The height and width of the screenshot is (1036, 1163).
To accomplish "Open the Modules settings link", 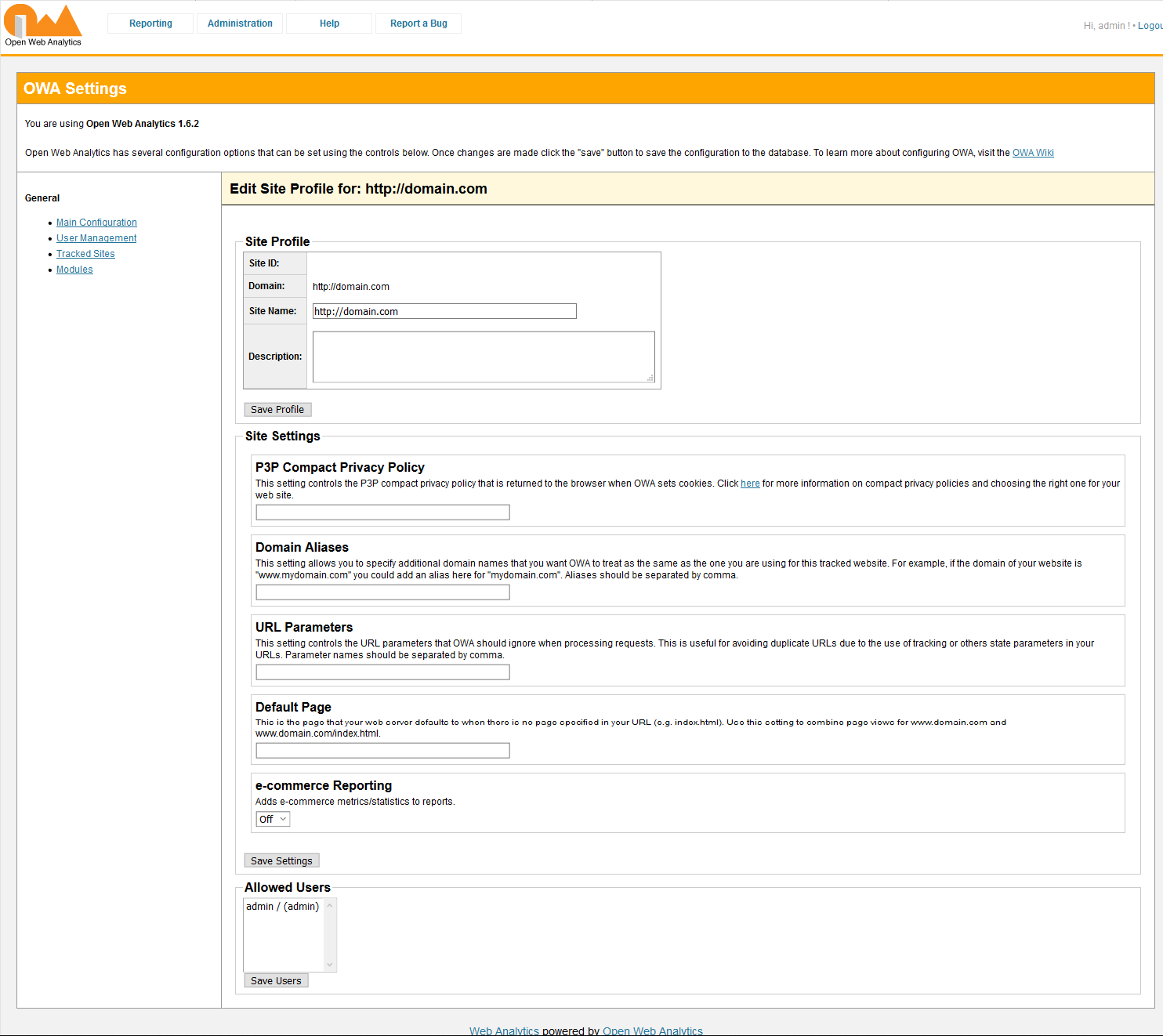I will pos(74,270).
